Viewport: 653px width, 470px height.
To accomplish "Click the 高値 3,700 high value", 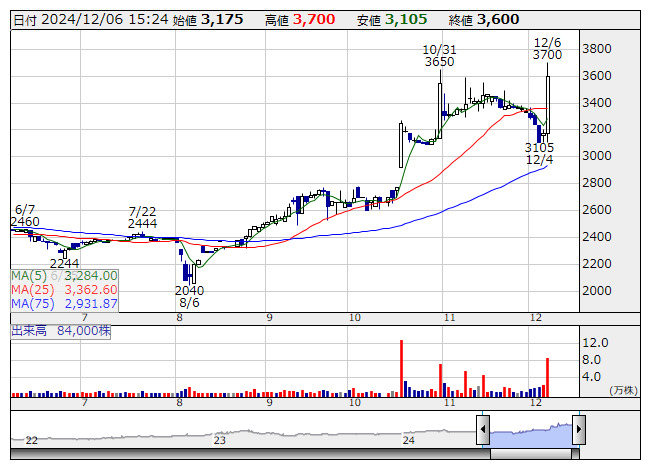I will pyautogui.click(x=300, y=20).
